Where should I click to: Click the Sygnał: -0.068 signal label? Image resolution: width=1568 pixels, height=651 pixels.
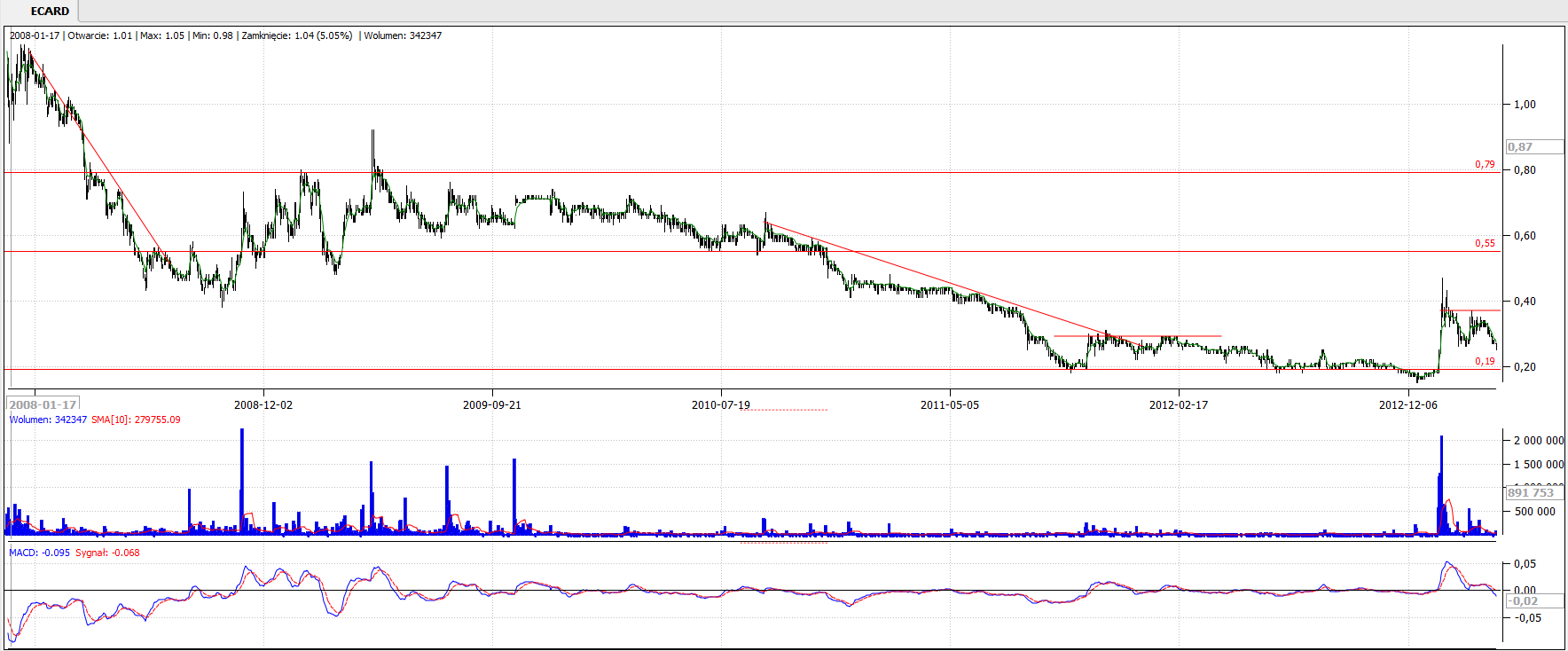107,553
